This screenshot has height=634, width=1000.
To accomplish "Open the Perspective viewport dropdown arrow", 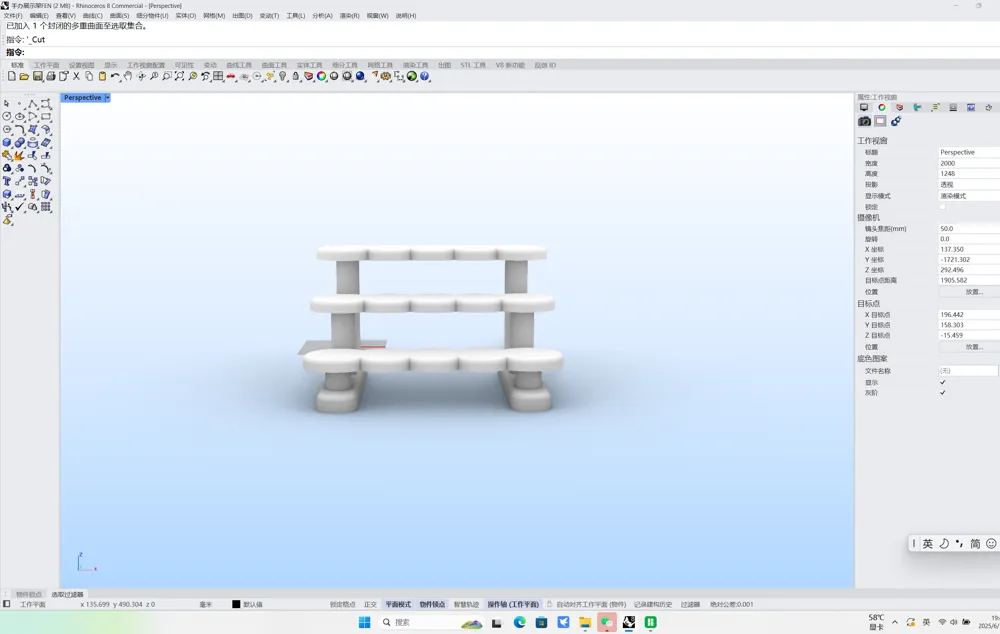I will [x=108, y=98].
